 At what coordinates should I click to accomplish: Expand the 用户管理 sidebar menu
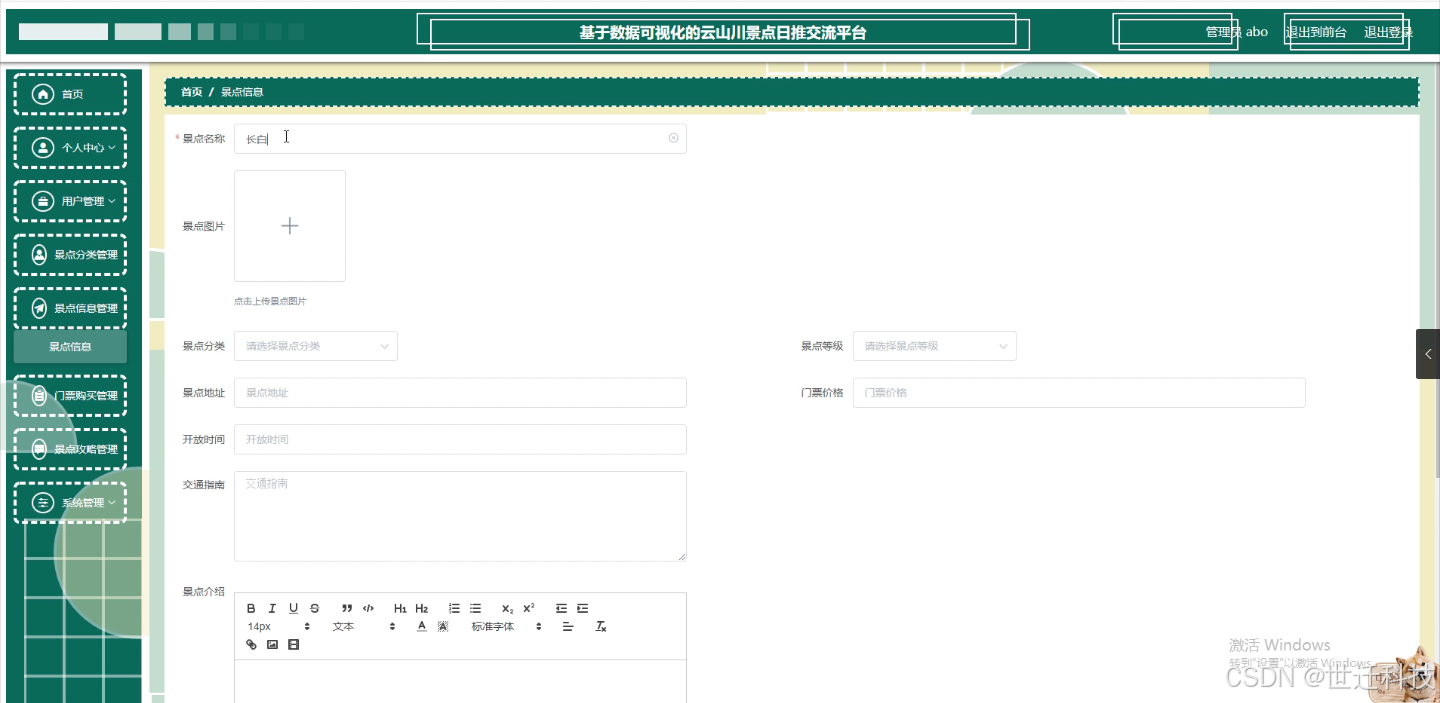tap(70, 201)
